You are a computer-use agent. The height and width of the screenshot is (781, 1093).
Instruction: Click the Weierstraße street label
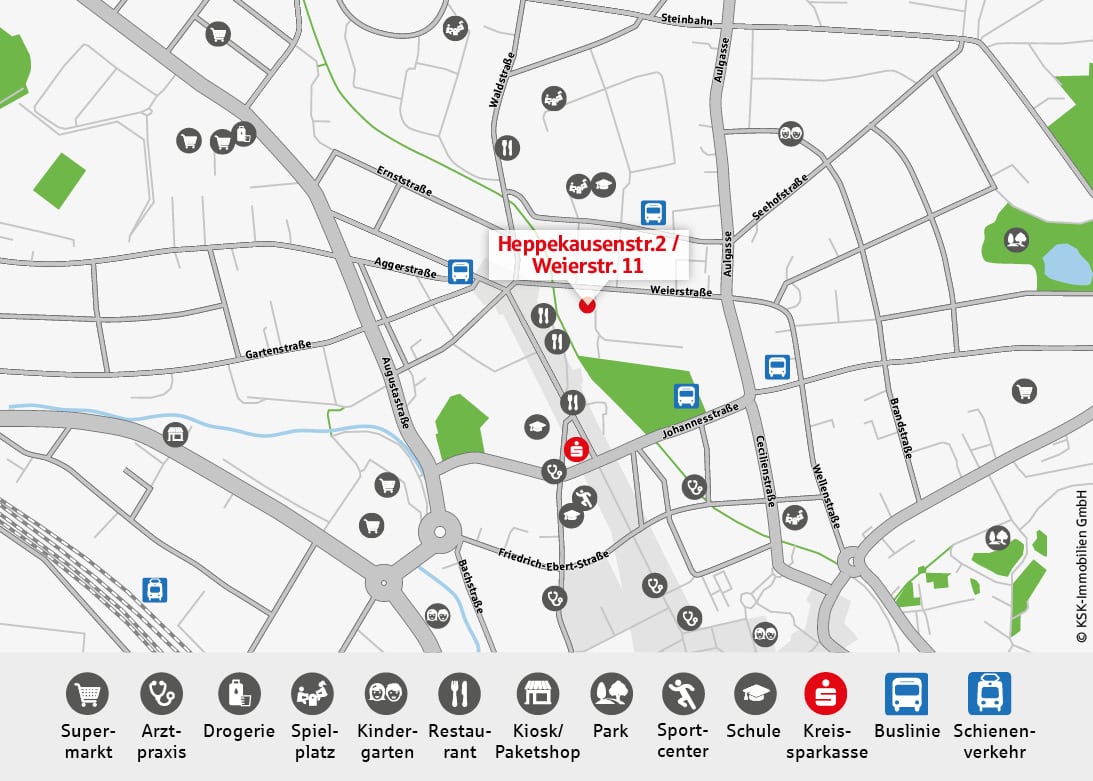[x=681, y=291]
